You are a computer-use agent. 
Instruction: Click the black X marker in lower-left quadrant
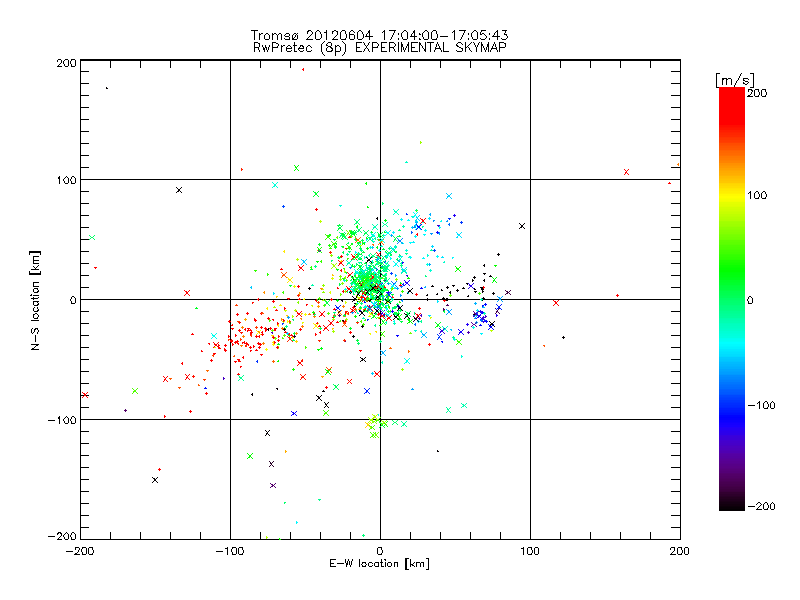pos(155,480)
